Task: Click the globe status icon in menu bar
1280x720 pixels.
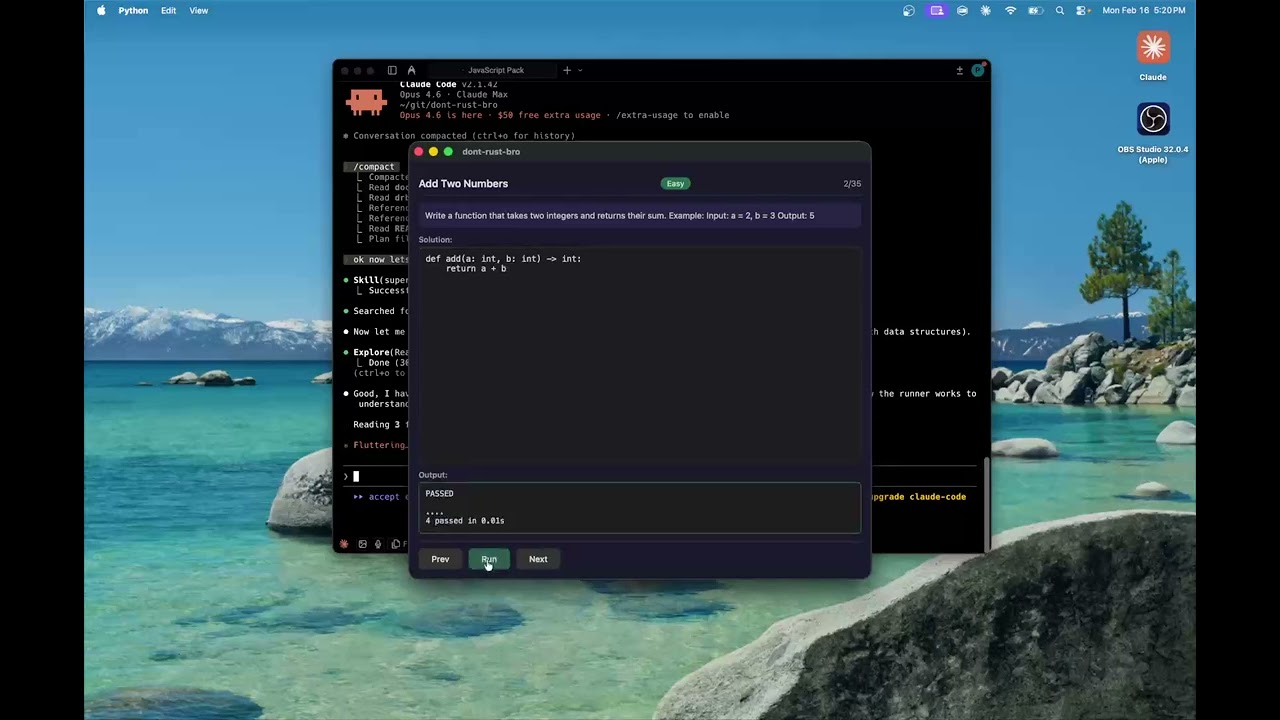Action: click(x=909, y=10)
